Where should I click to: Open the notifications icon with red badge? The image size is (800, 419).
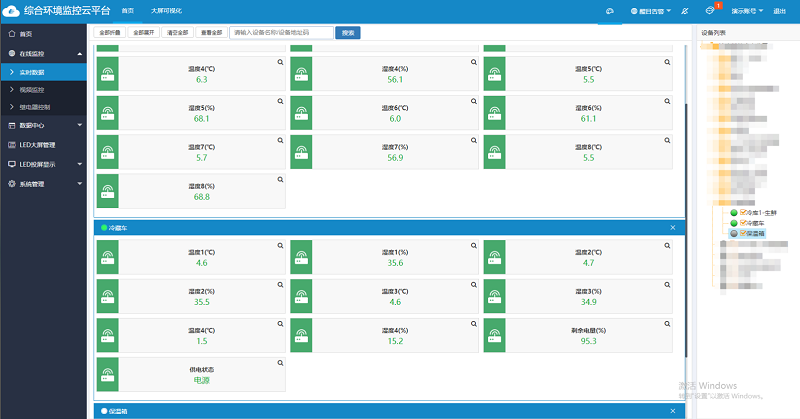click(x=711, y=10)
